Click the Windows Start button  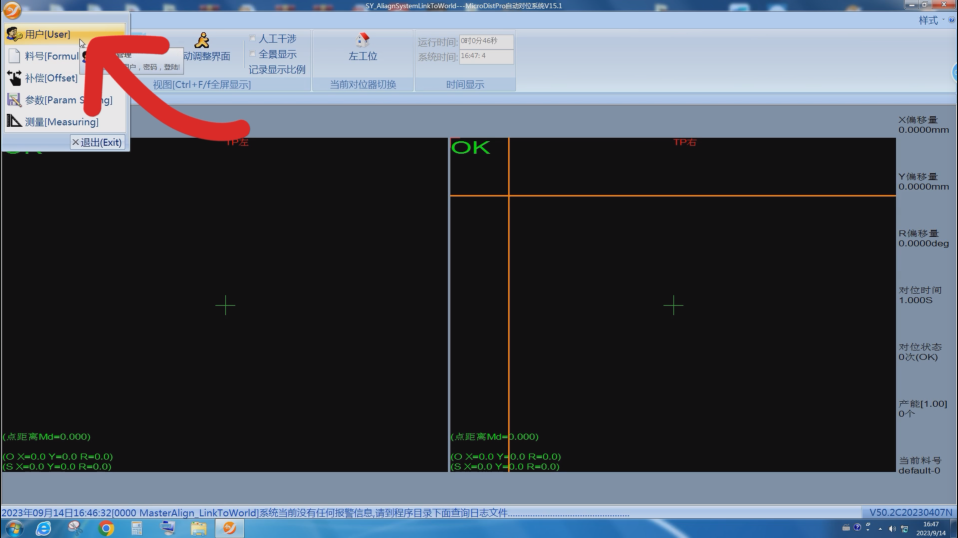click(14, 528)
